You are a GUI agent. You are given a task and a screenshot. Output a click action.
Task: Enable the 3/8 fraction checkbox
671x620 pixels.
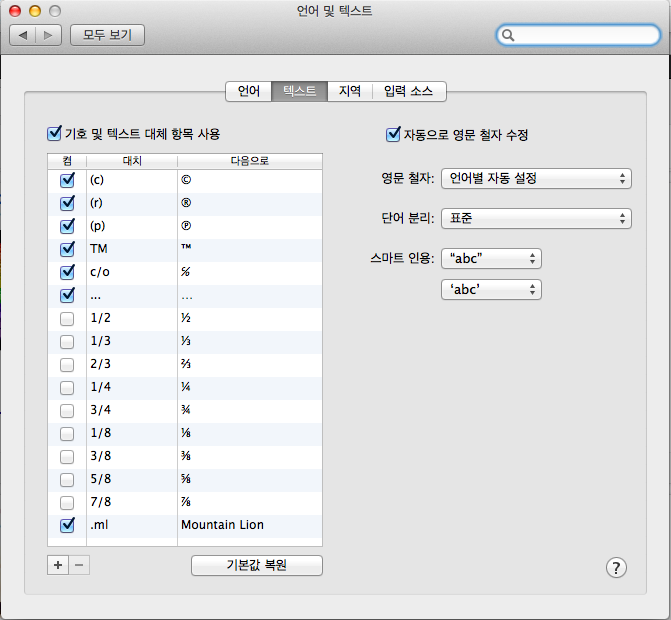67,457
